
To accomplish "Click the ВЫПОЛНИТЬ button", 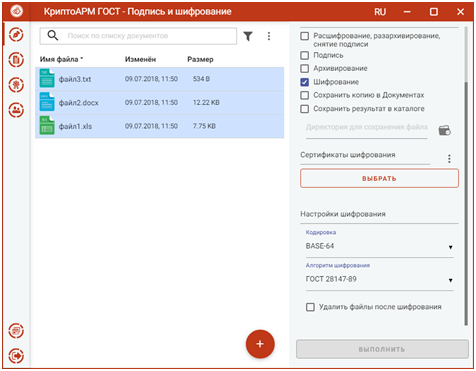I will point(382,349).
